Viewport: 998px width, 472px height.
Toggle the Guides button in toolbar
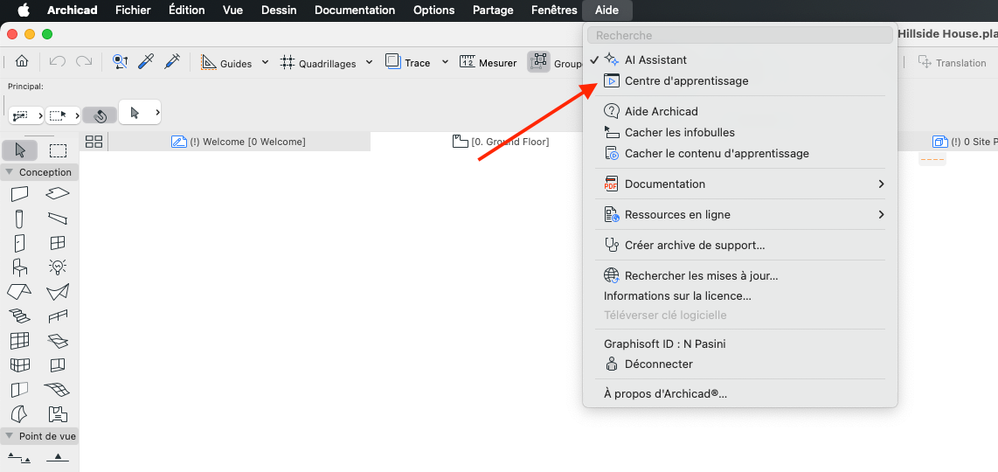click(227, 63)
